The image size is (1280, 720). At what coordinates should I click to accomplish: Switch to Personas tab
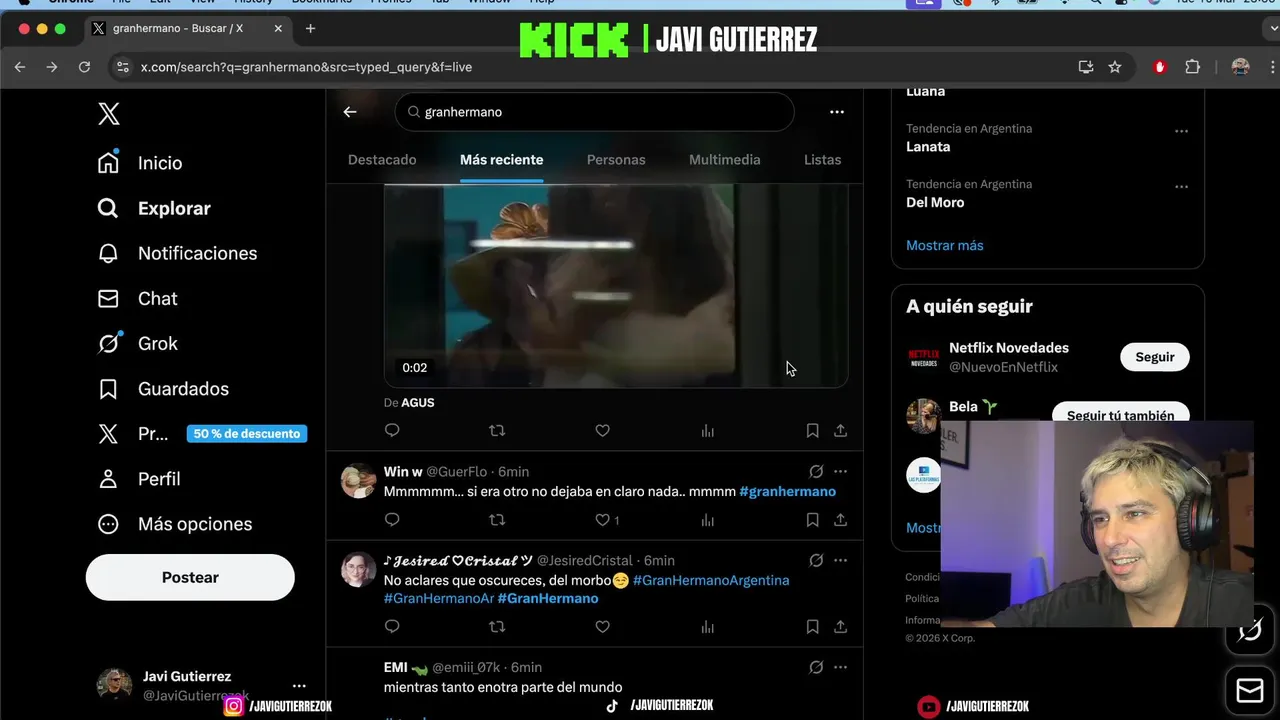tap(616, 160)
